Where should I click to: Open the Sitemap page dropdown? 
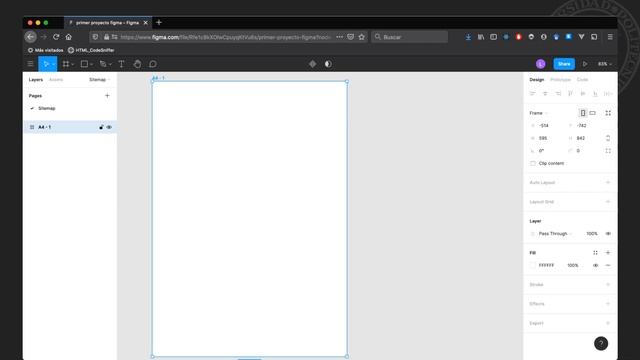click(100, 80)
